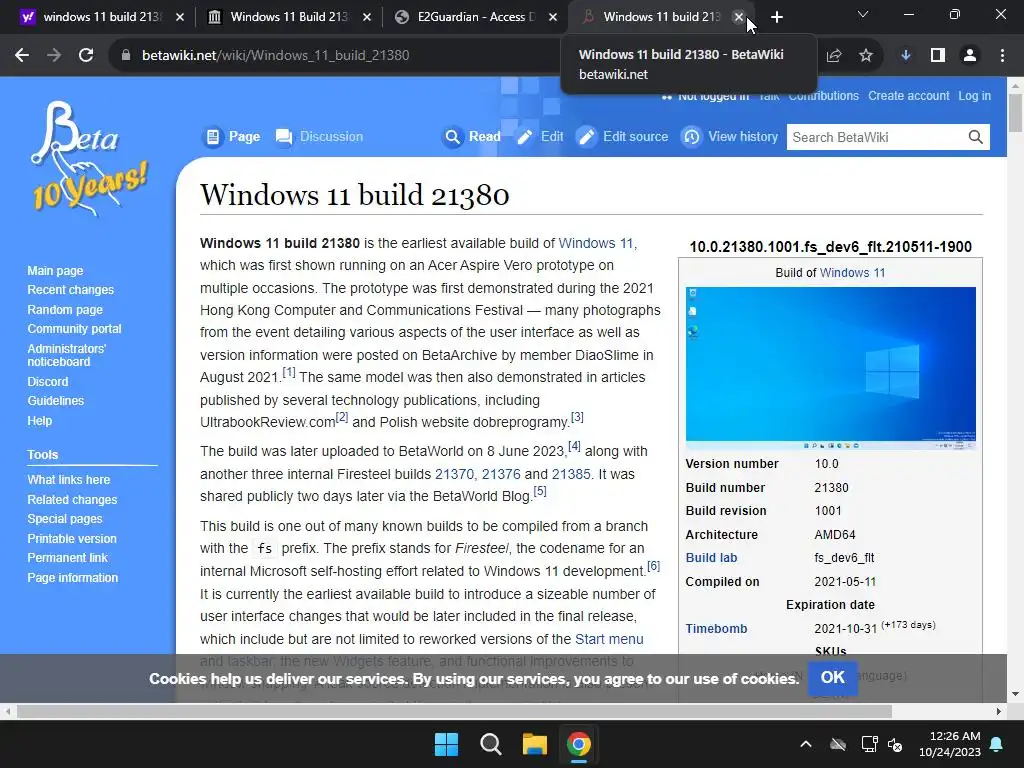Open taskbar Search icon
This screenshot has width=1024, height=768.
tap(490, 744)
